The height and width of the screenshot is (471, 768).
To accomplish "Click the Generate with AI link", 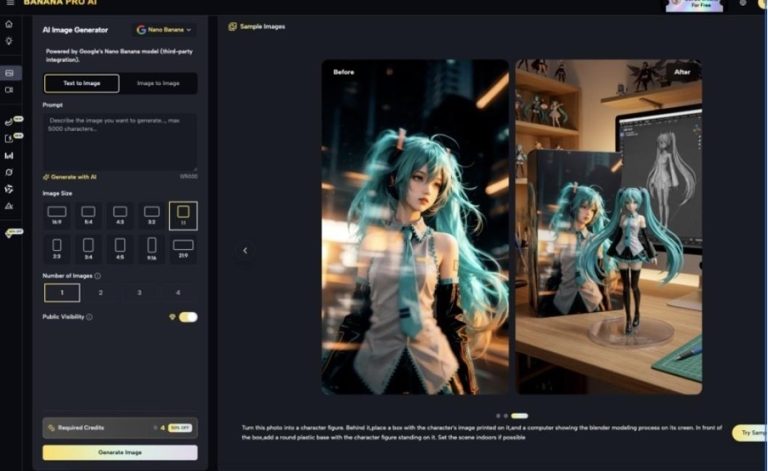I will [x=72, y=176].
